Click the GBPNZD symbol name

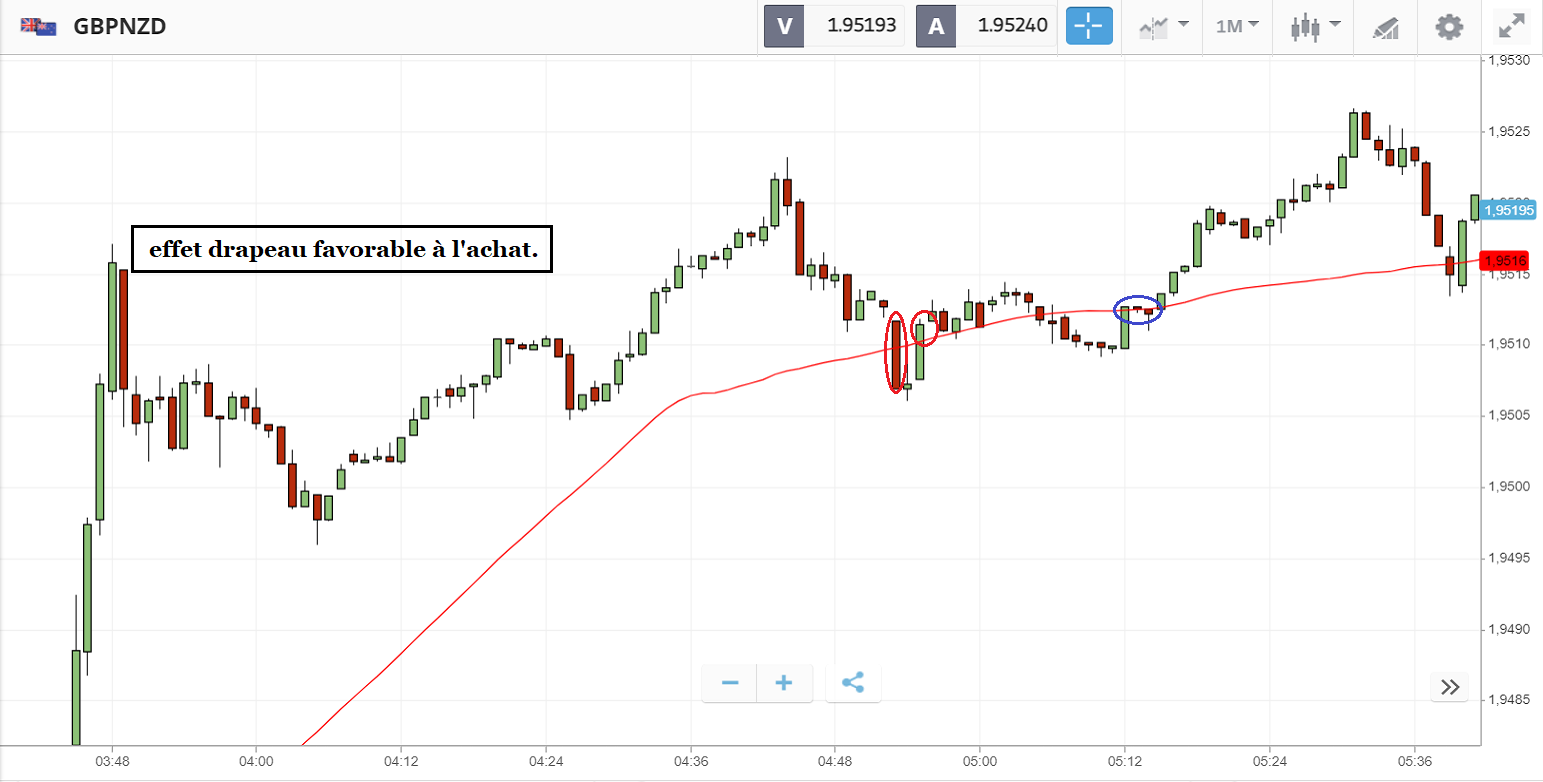pos(120,27)
